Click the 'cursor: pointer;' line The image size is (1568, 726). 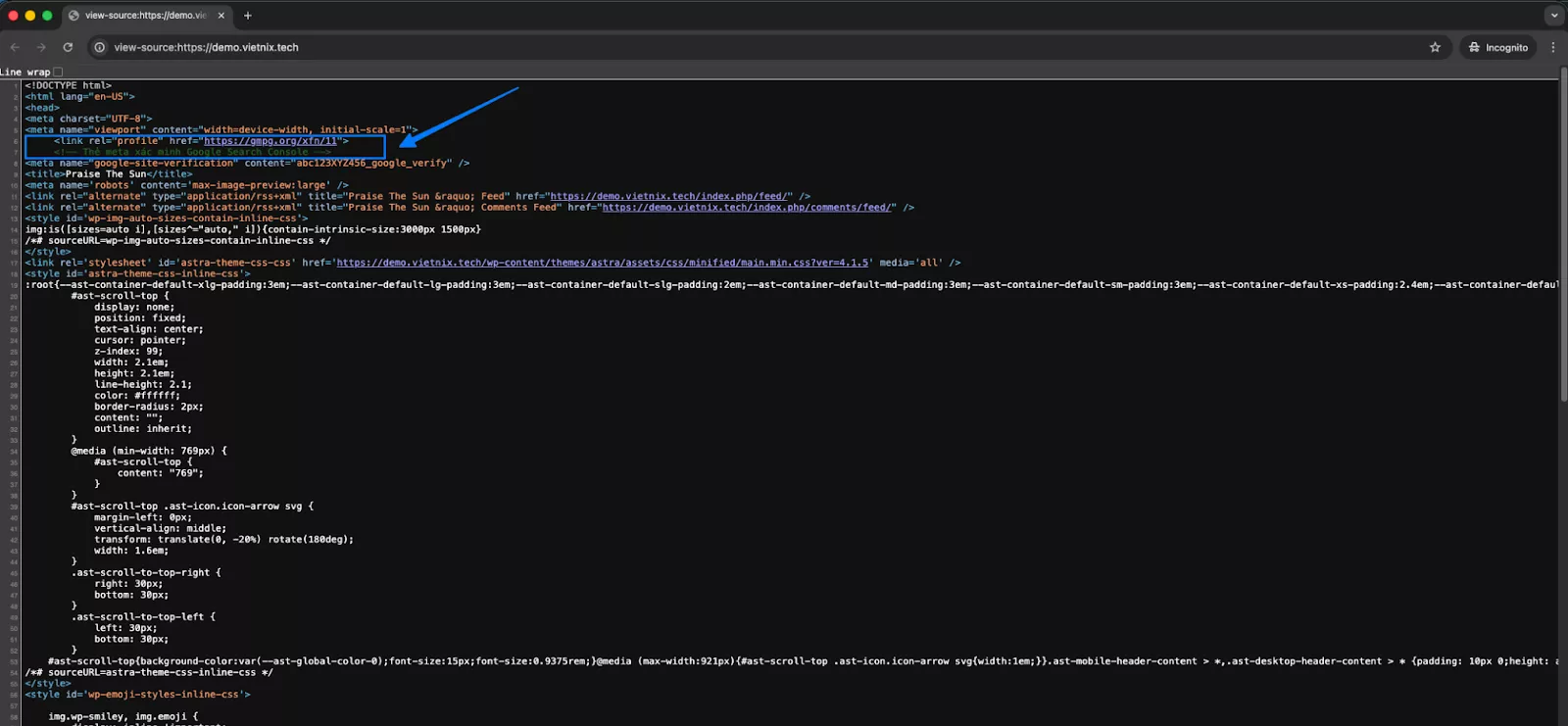click(x=140, y=340)
